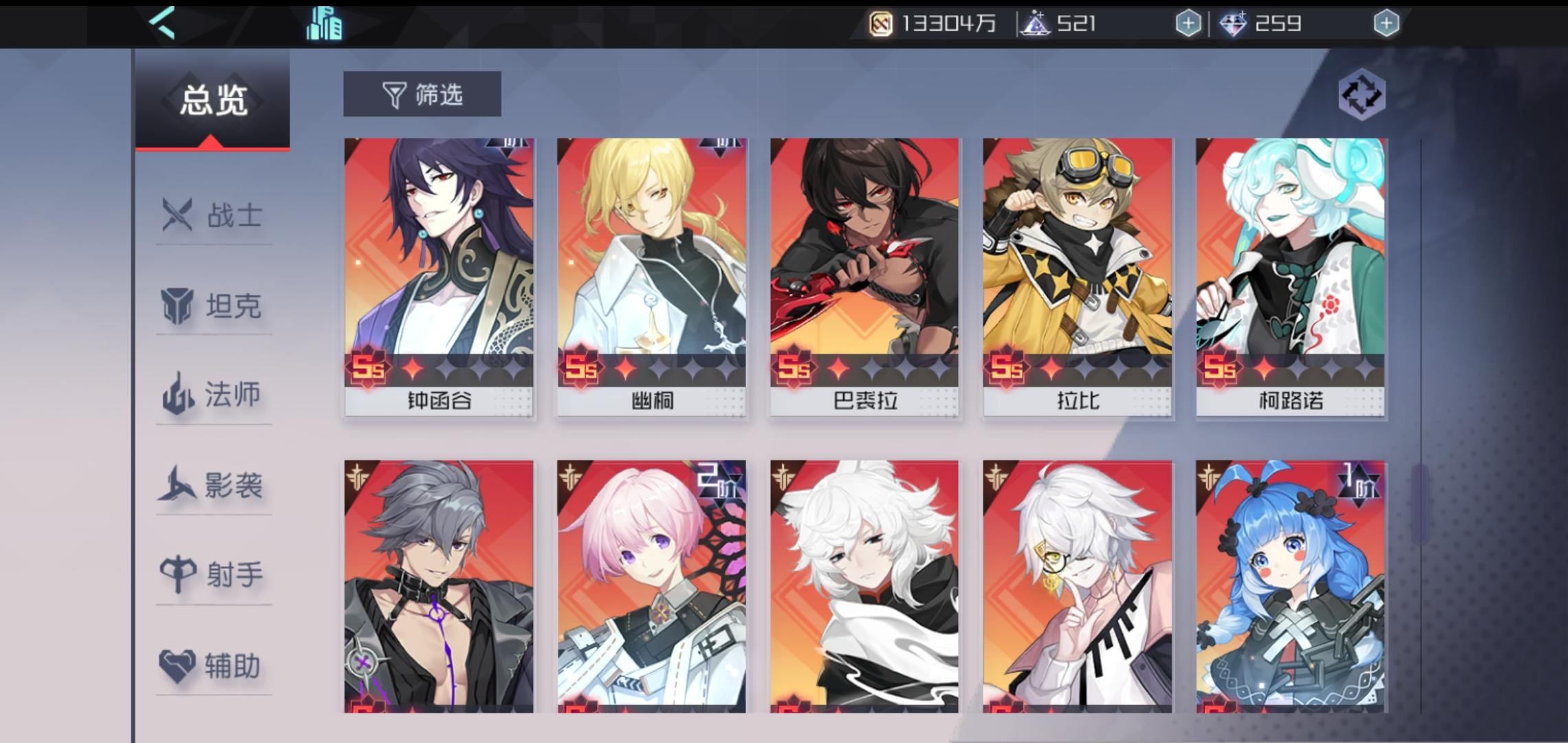The width and height of the screenshot is (1568, 743).
Task: Filter by 影袭 assassin class
Action: click(213, 485)
